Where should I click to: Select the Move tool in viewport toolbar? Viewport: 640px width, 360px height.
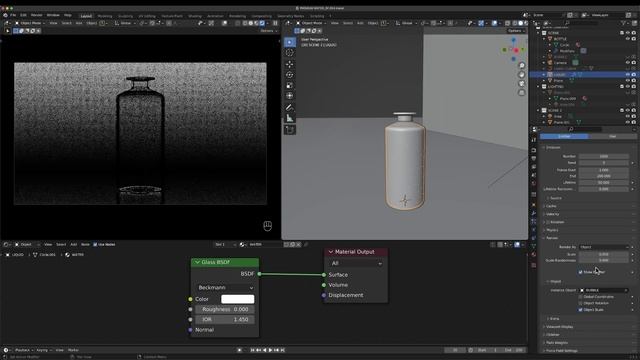289,64
